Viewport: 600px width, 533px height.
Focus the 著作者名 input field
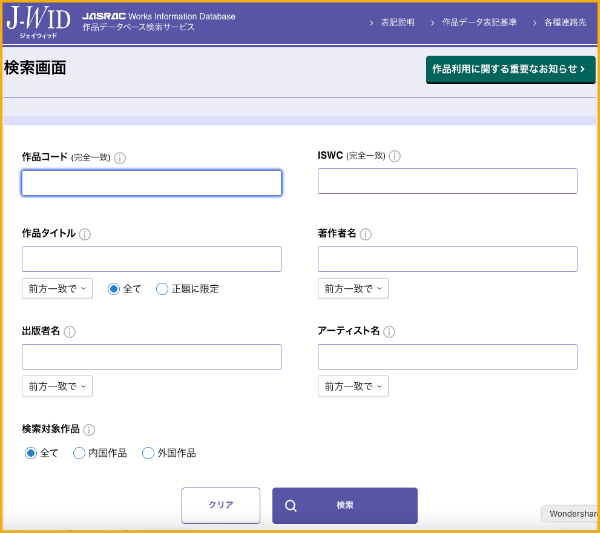pos(448,259)
